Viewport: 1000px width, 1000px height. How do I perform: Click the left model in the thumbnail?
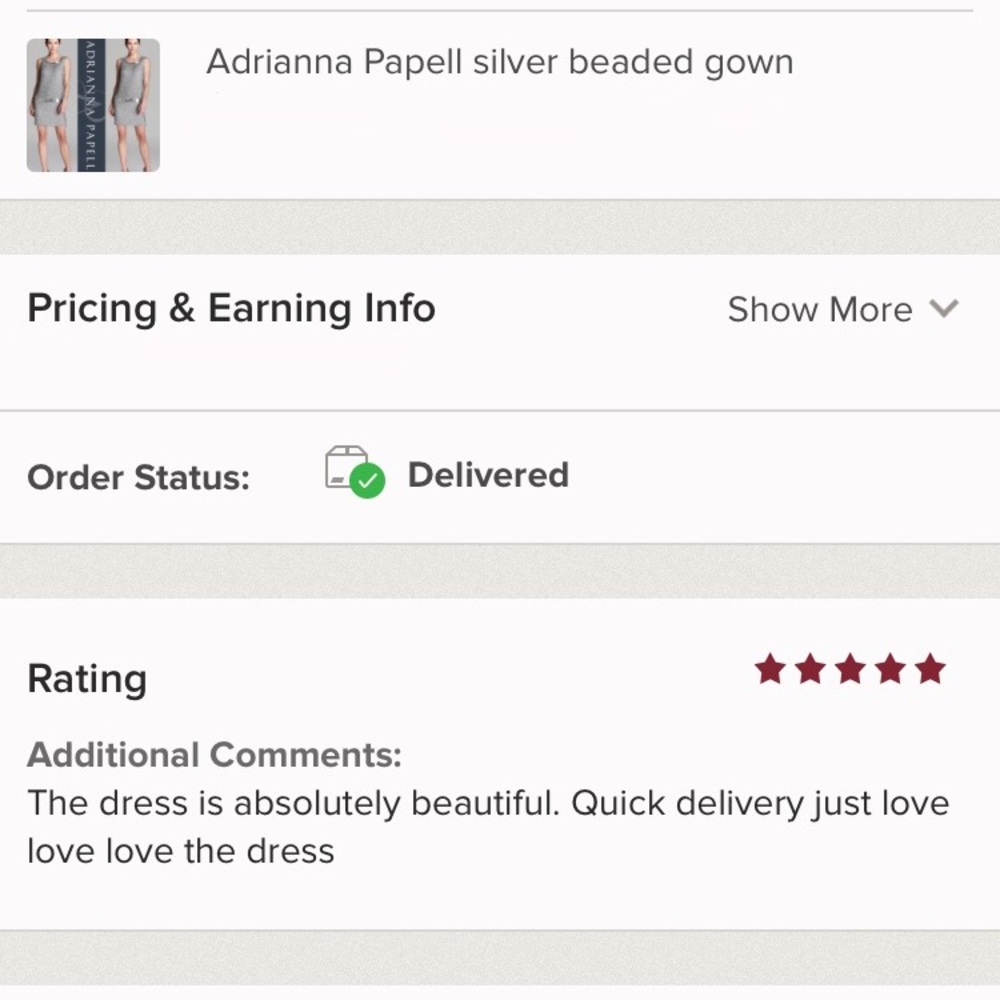(x=52, y=105)
